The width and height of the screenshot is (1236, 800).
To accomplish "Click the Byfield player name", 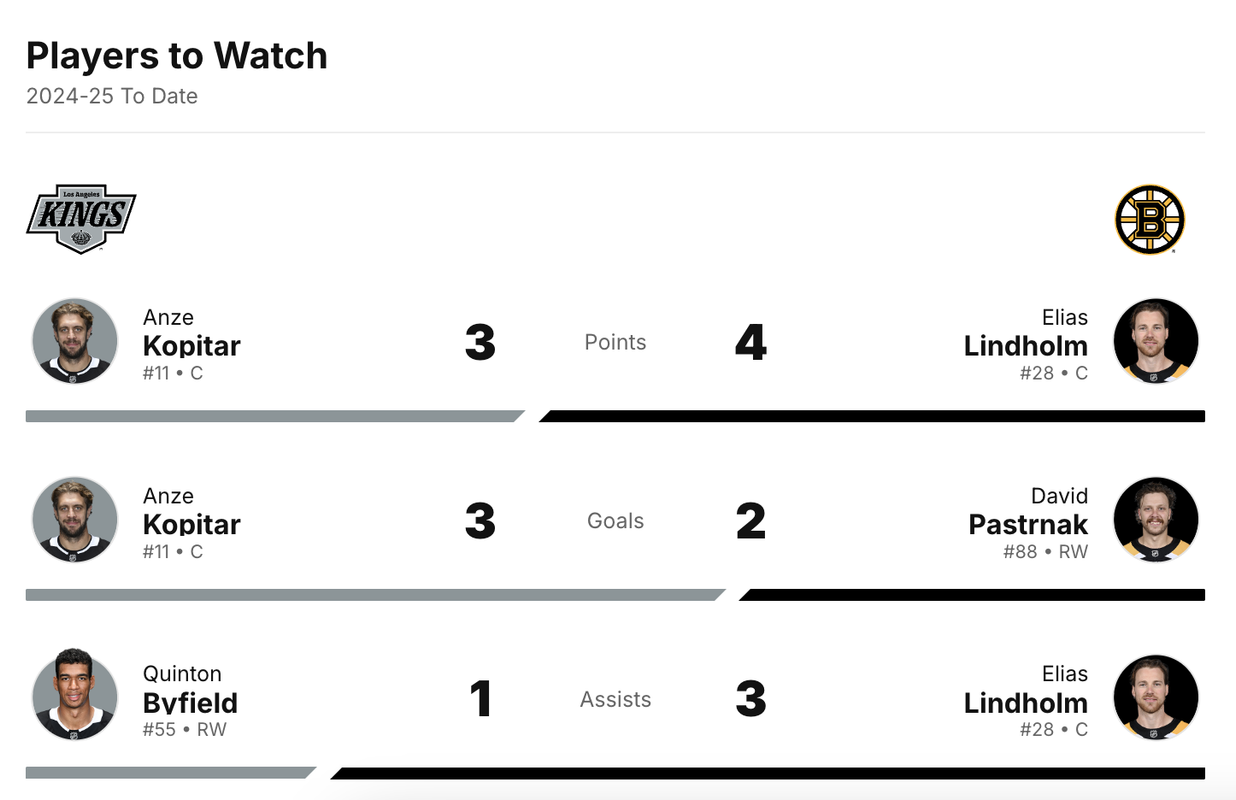I will coord(190,703).
